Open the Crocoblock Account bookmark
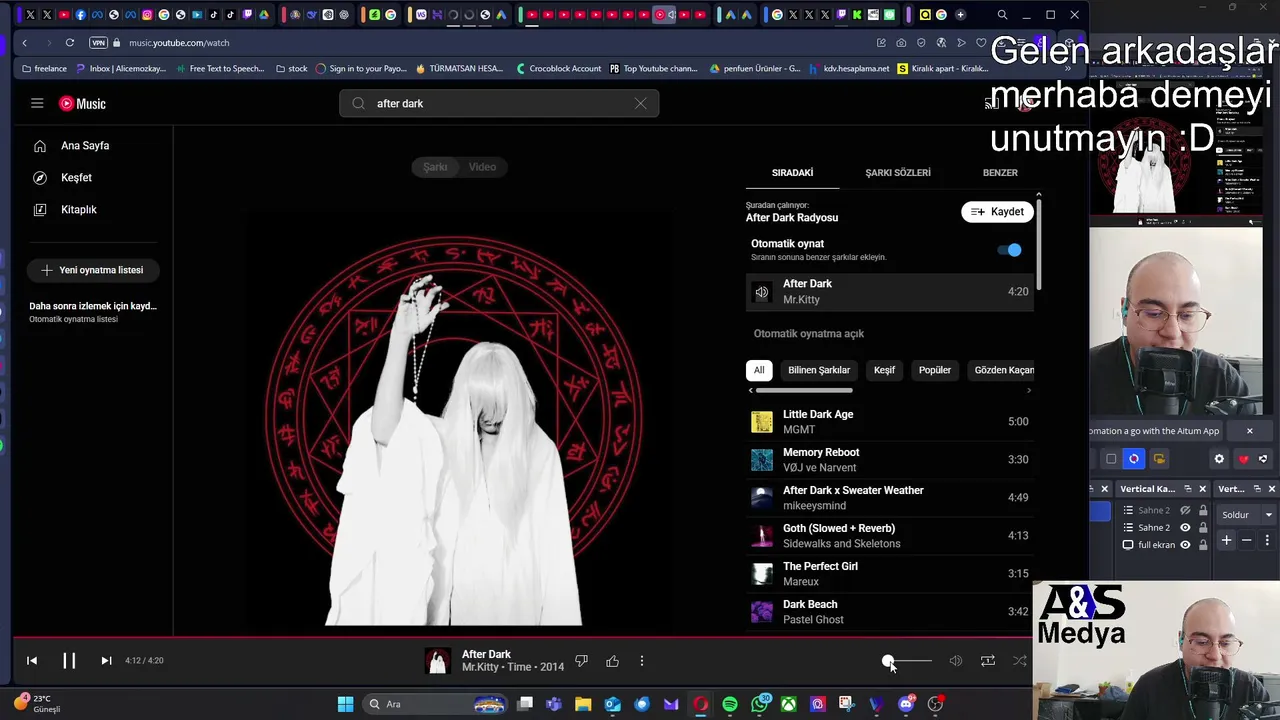This screenshot has width=1280, height=720. 558,69
